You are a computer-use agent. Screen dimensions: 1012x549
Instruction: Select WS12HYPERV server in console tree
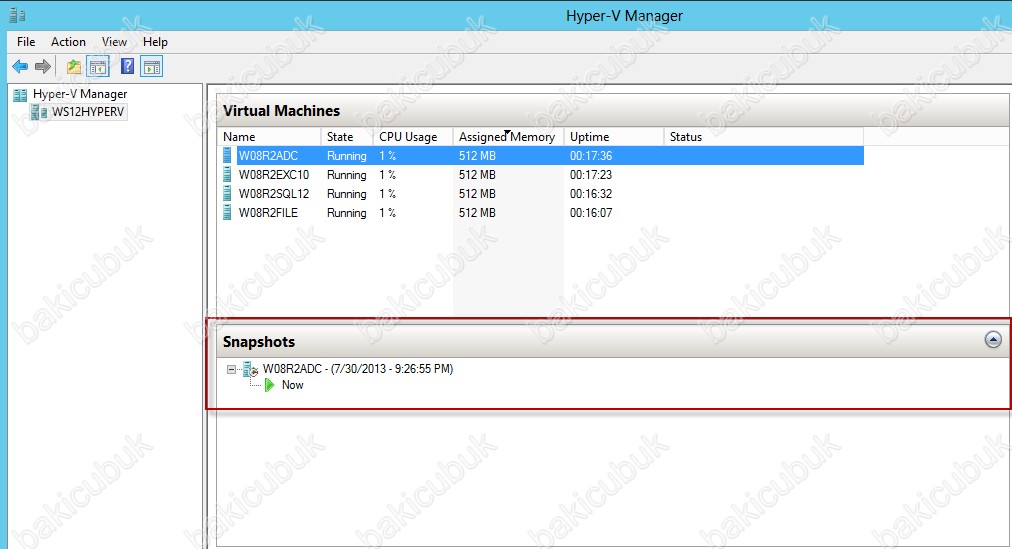[88, 112]
